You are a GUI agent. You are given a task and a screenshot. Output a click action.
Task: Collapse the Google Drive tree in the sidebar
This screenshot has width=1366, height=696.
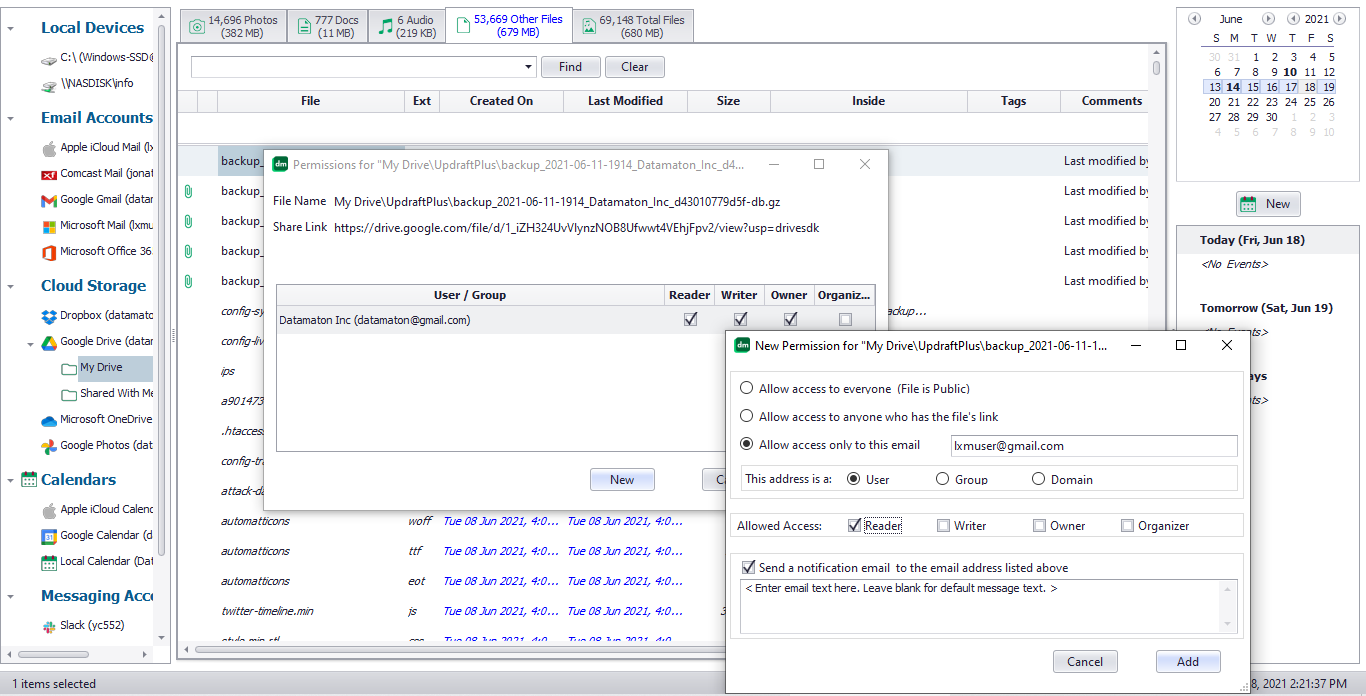pos(30,341)
